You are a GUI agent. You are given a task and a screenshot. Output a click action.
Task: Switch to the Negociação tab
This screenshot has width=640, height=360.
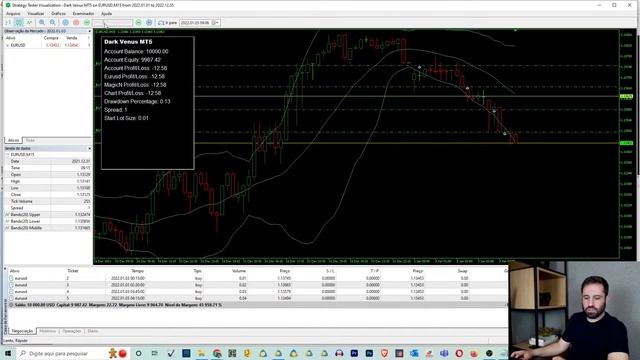coord(22,331)
